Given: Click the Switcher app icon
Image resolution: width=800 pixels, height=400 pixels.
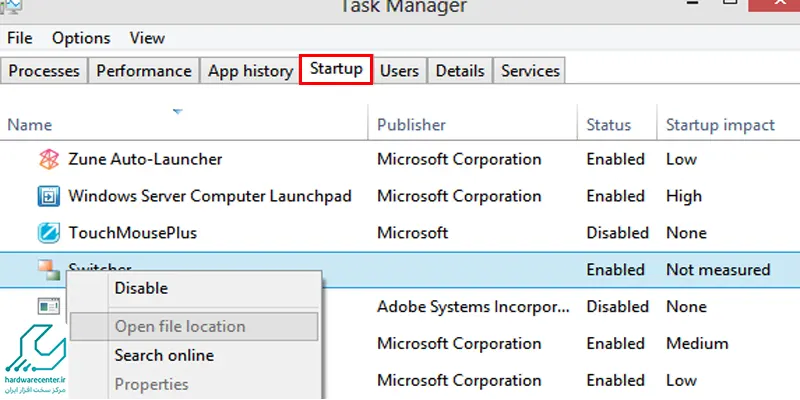Looking at the screenshot, I should [x=49, y=270].
